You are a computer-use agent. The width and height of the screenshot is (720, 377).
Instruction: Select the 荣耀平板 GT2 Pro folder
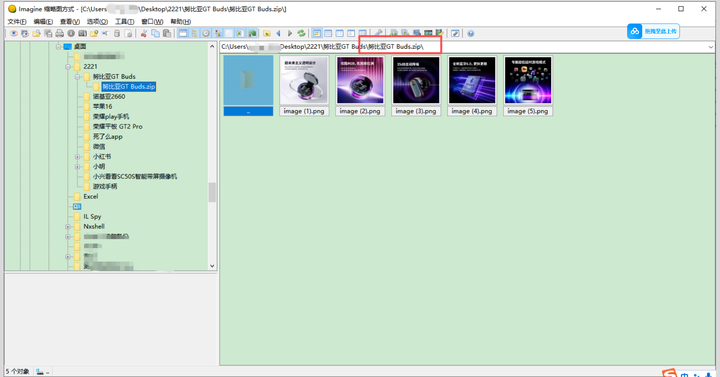coord(118,126)
